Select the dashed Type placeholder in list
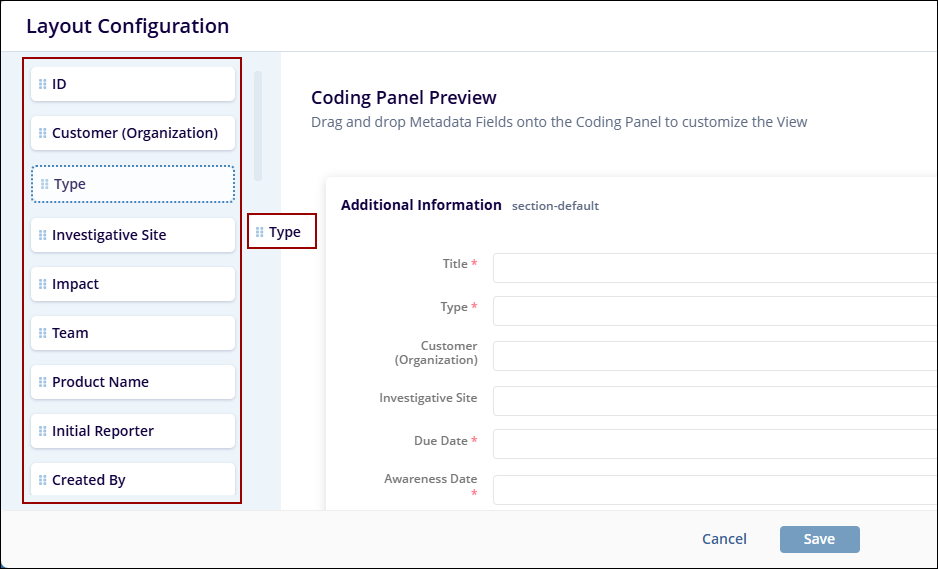This screenshot has width=938, height=569. pos(133,184)
